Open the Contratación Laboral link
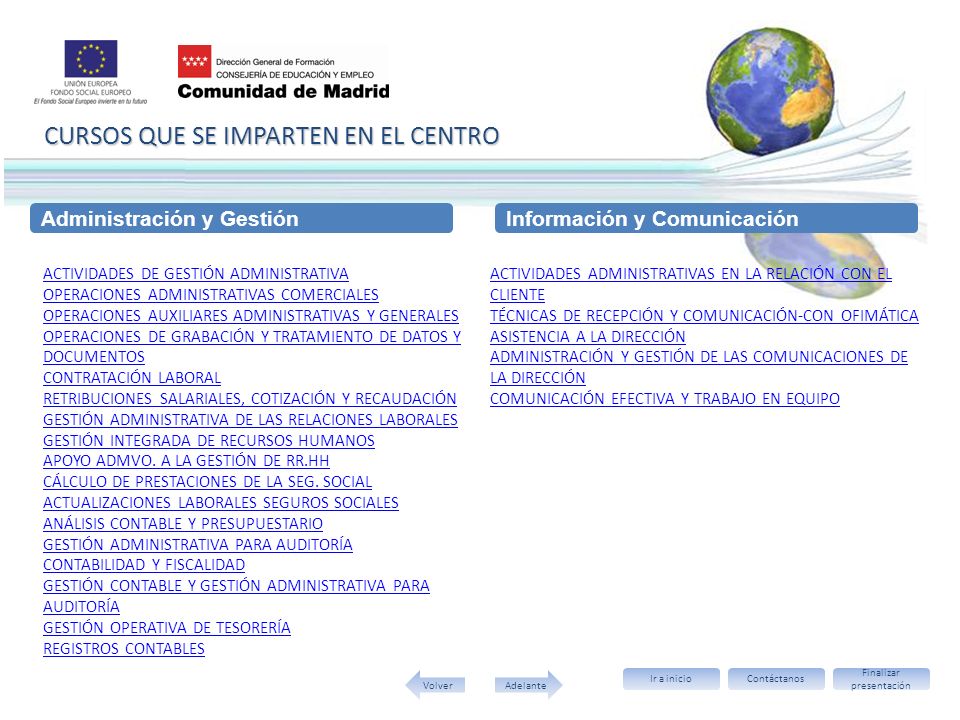960x720 pixels. [x=132, y=378]
